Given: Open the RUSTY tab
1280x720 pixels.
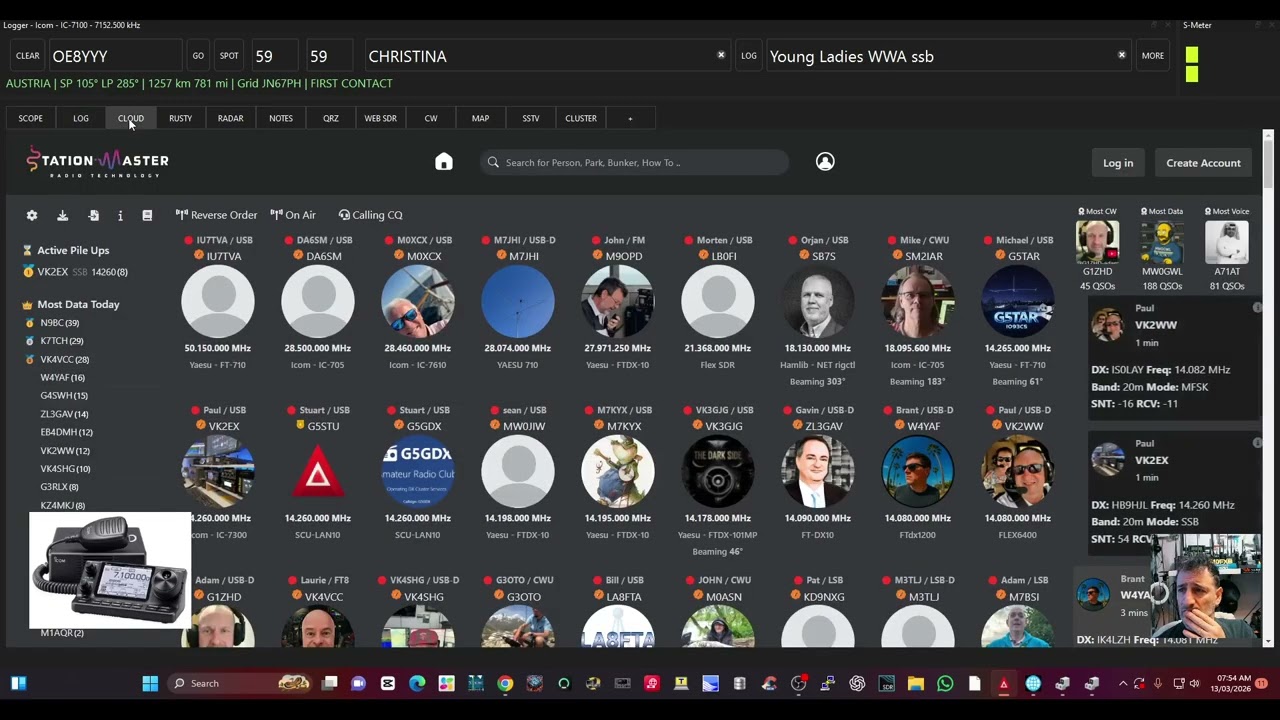Looking at the screenshot, I should tap(181, 118).
